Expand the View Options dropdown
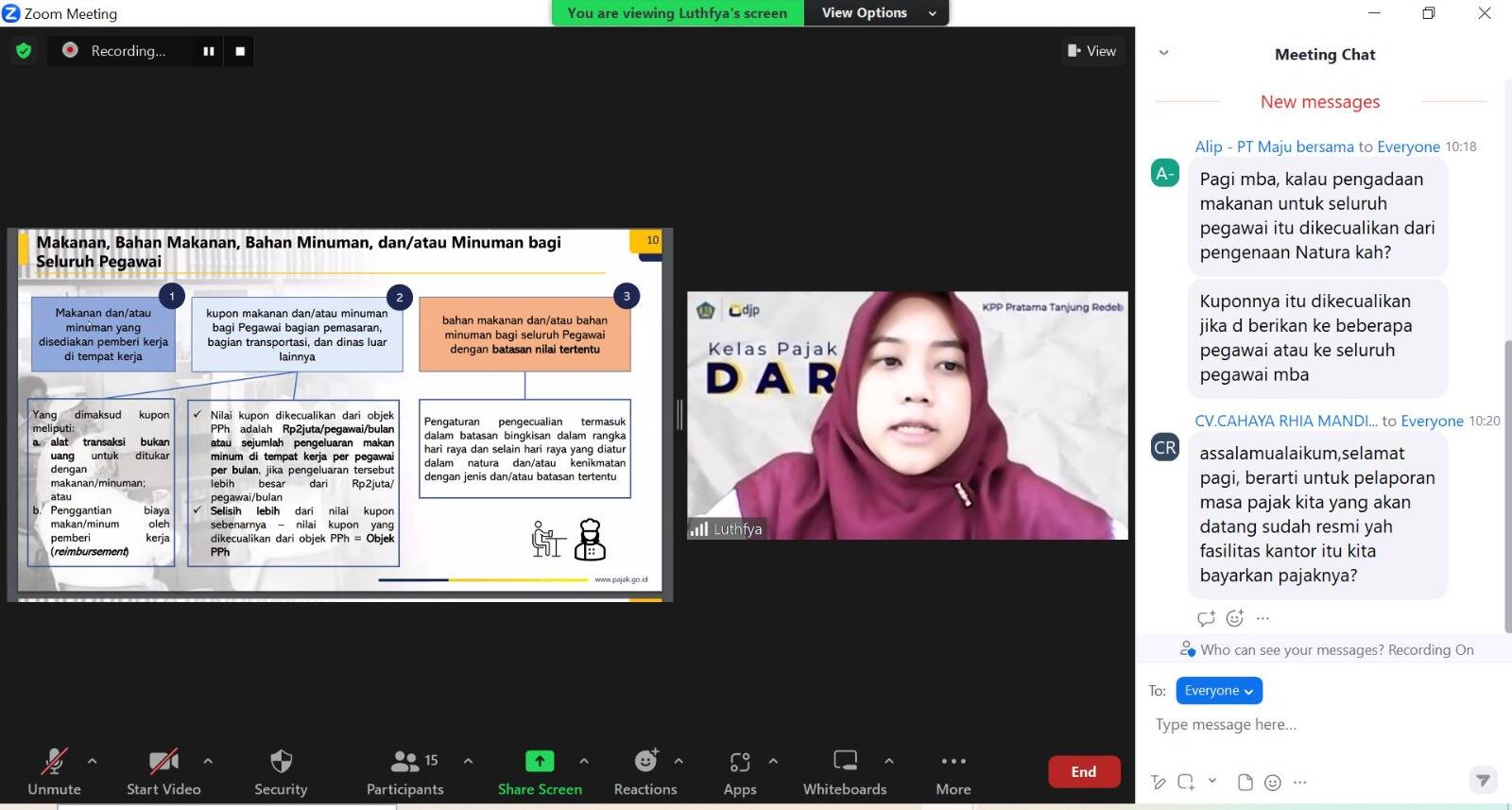This screenshot has height=810, width=1512. click(x=878, y=13)
